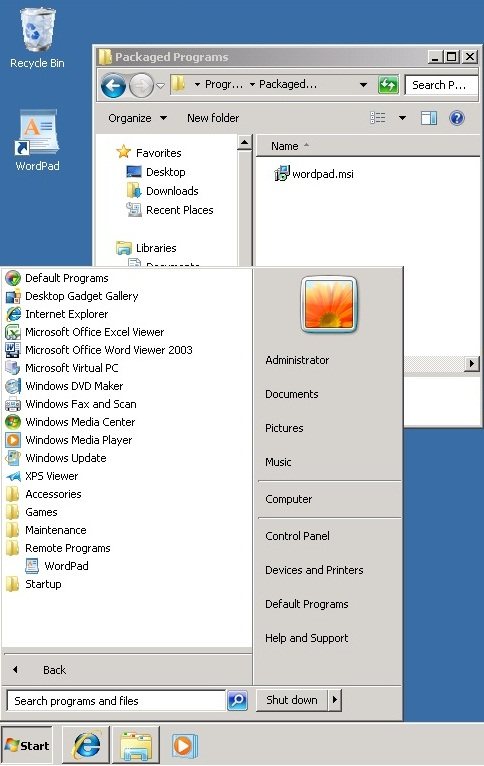Open Default Programs in the right pane
The width and height of the screenshot is (484, 766).
point(307,604)
